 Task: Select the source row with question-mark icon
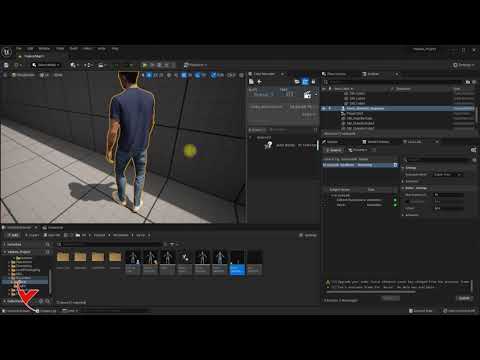(283, 145)
